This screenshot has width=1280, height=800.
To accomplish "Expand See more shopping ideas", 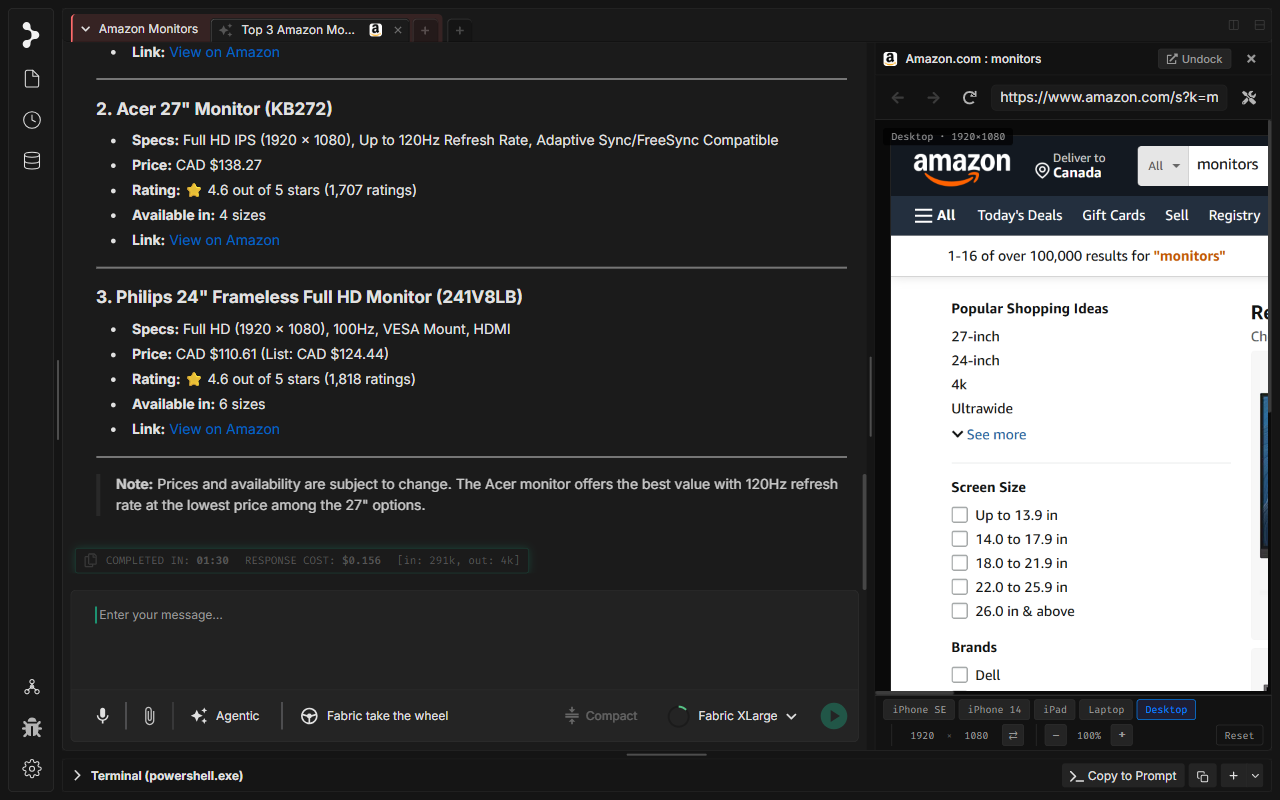I will coord(989,435).
